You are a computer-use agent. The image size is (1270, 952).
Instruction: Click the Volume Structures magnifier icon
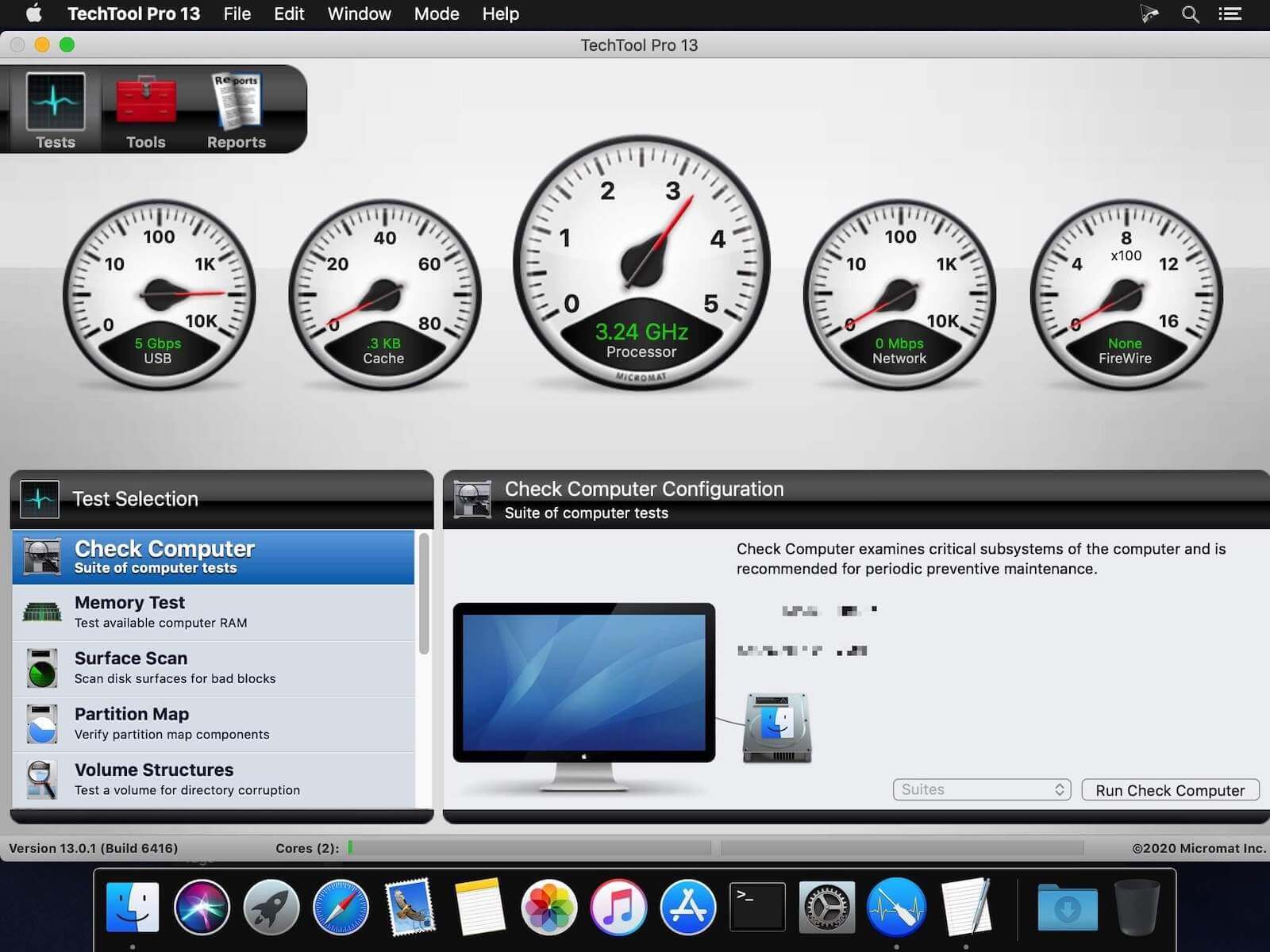(41, 779)
